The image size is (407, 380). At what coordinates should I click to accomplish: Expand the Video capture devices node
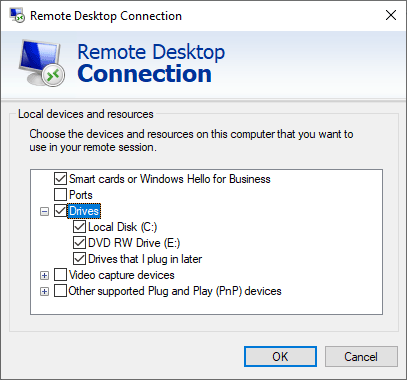coord(44,275)
